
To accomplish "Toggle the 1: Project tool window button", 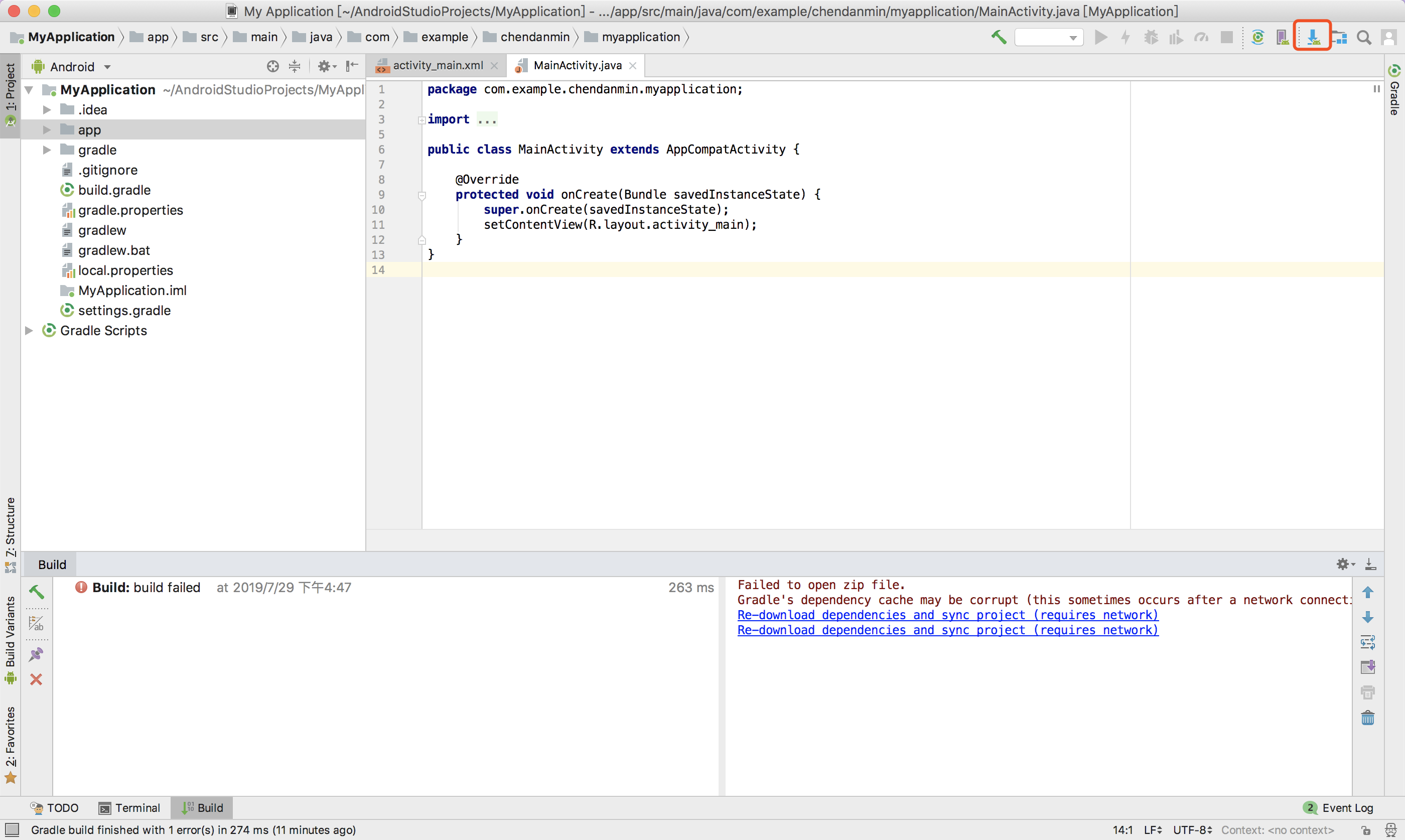I will coord(10,95).
